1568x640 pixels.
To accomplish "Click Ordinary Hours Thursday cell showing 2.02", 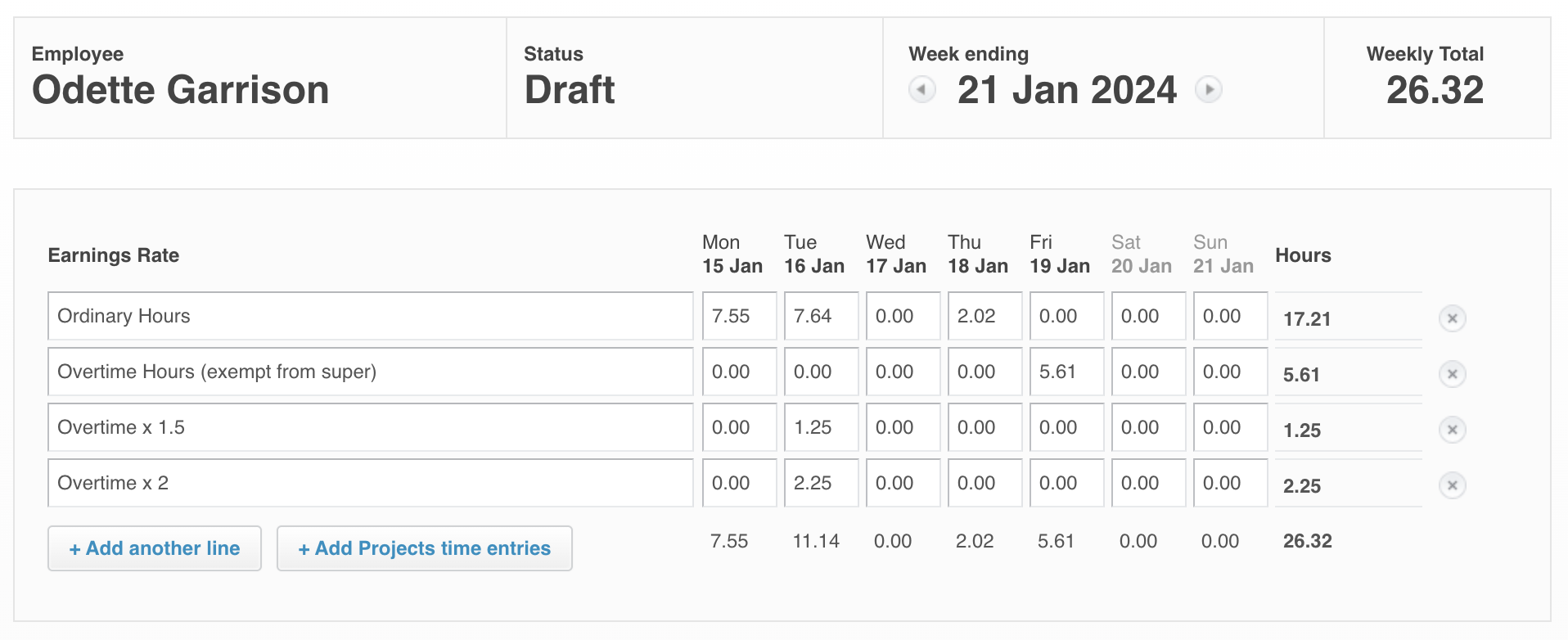I will click(x=985, y=316).
